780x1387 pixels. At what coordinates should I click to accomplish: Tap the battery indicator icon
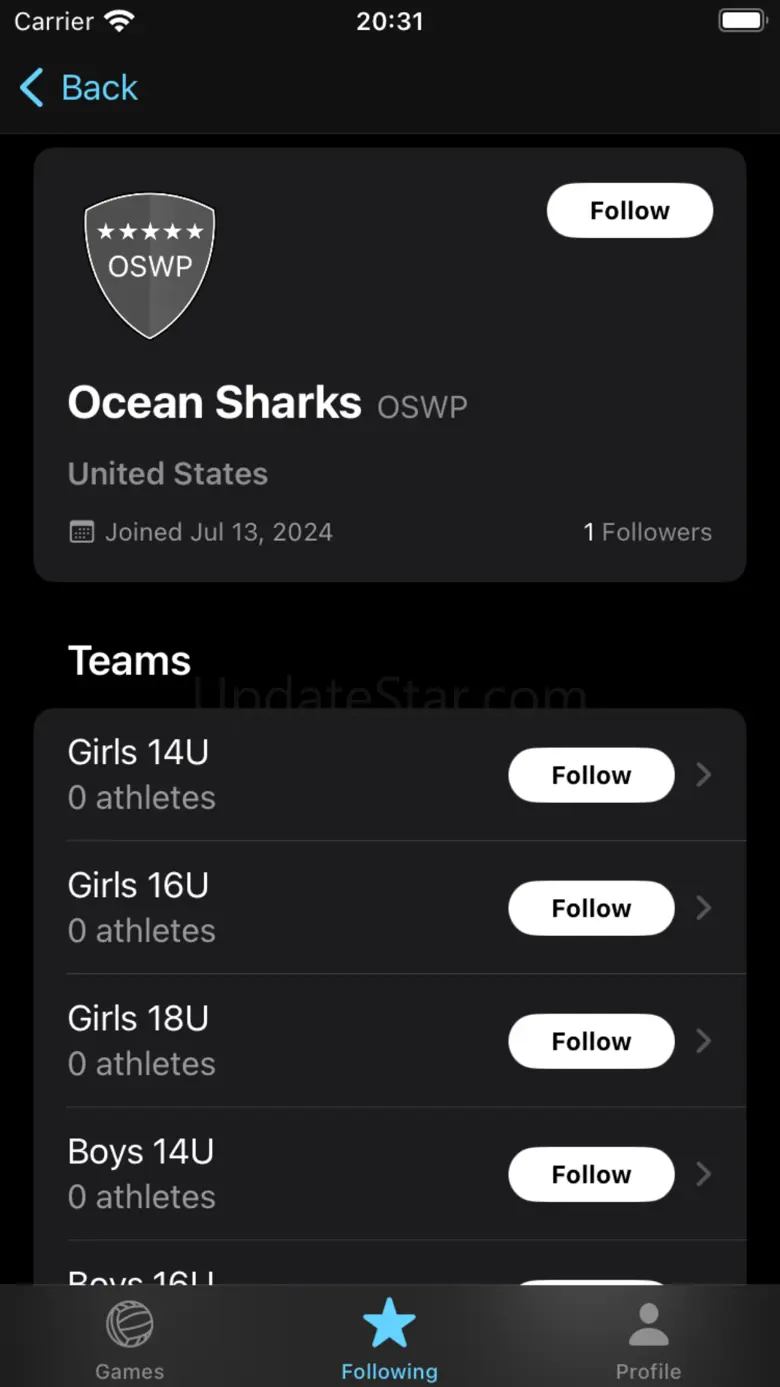pyautogui.click(x=741, y=21)
